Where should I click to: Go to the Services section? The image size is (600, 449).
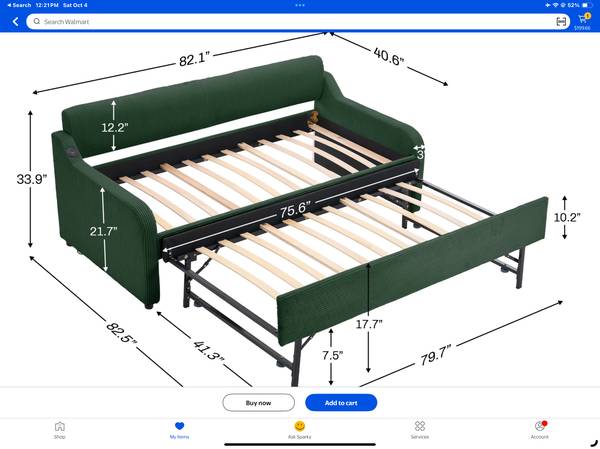pos(420,429)
